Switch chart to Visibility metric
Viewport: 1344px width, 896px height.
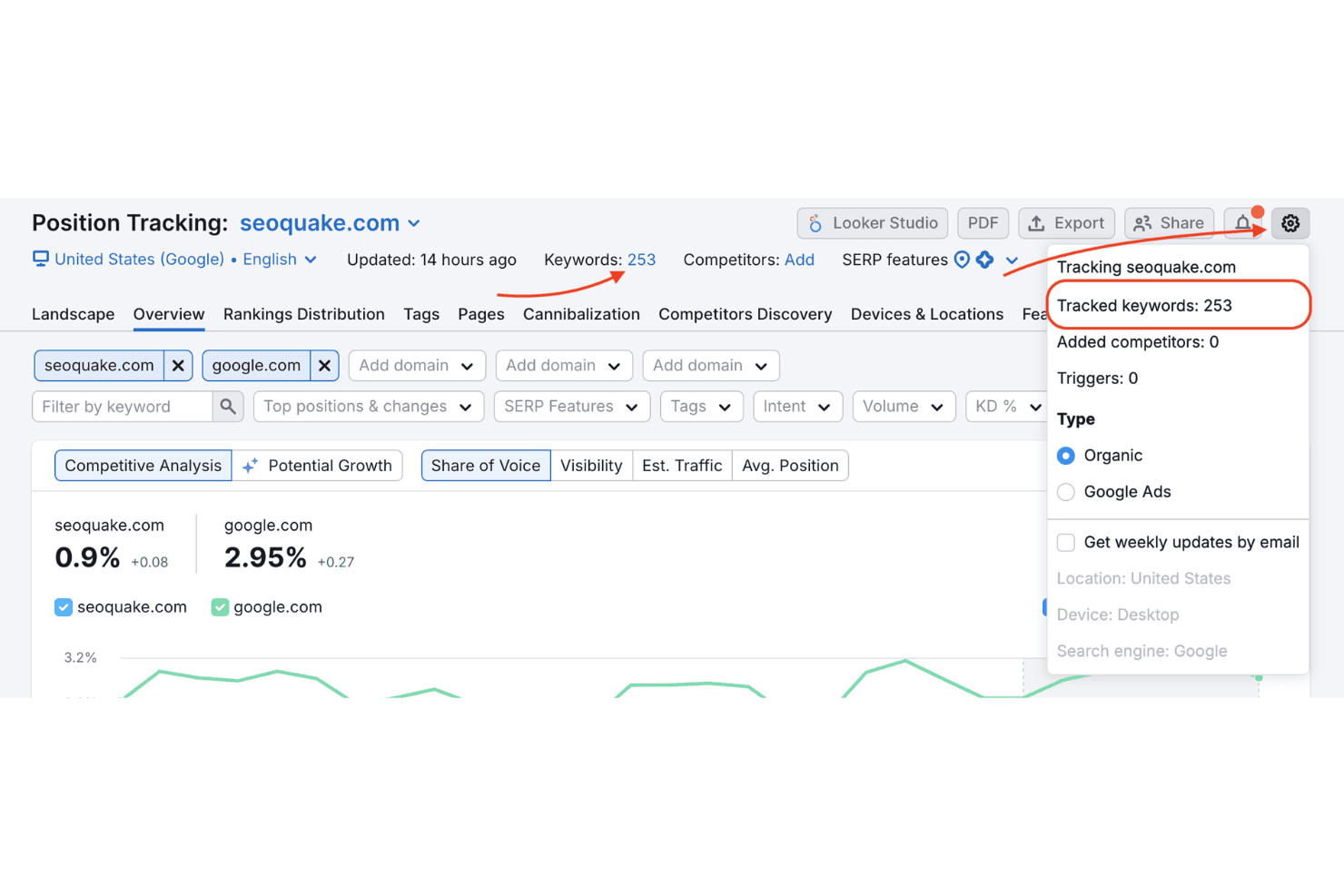[591, 466]
